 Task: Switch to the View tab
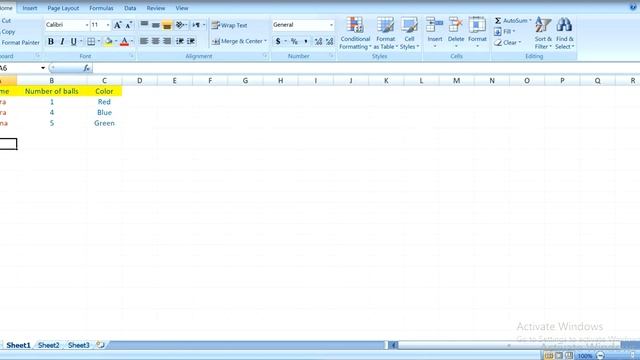click(182, 8)
